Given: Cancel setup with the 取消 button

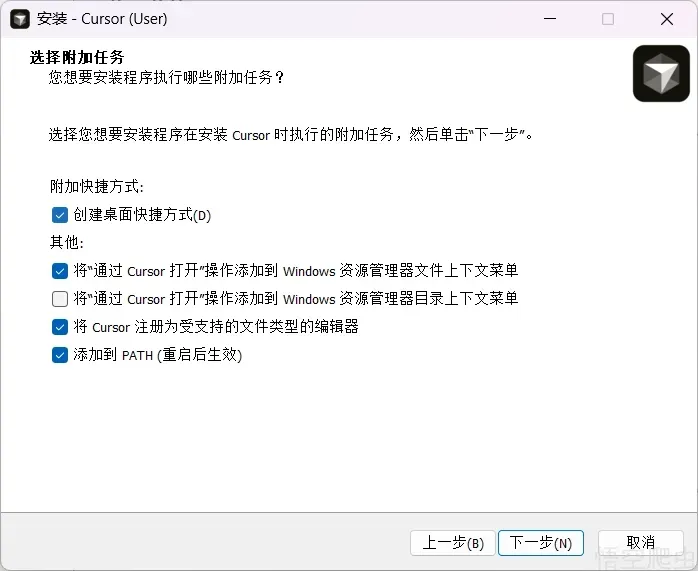Looking at the screenshot, I should (x=641, y=543).
